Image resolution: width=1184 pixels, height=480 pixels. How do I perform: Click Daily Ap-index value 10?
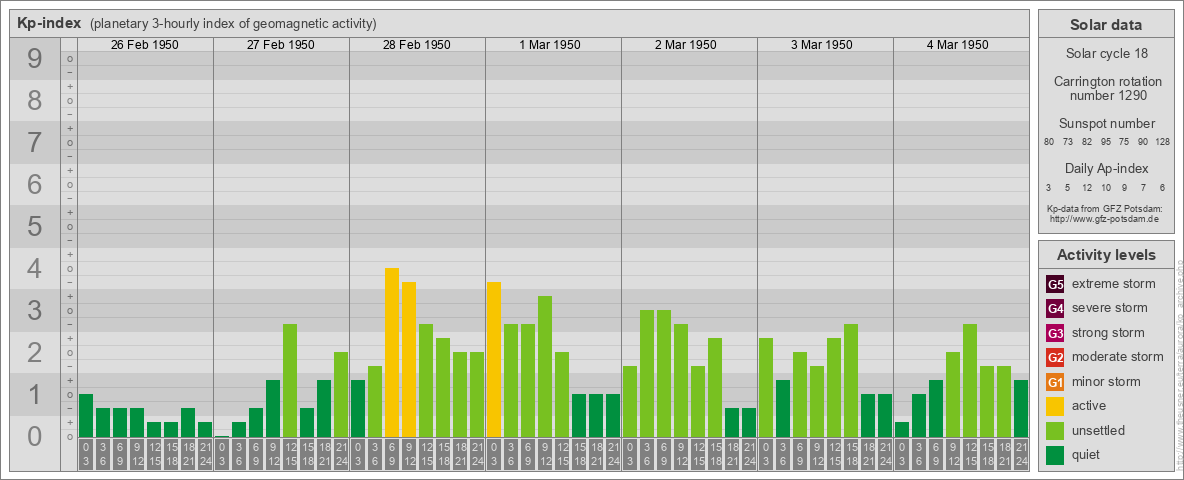1105,187
